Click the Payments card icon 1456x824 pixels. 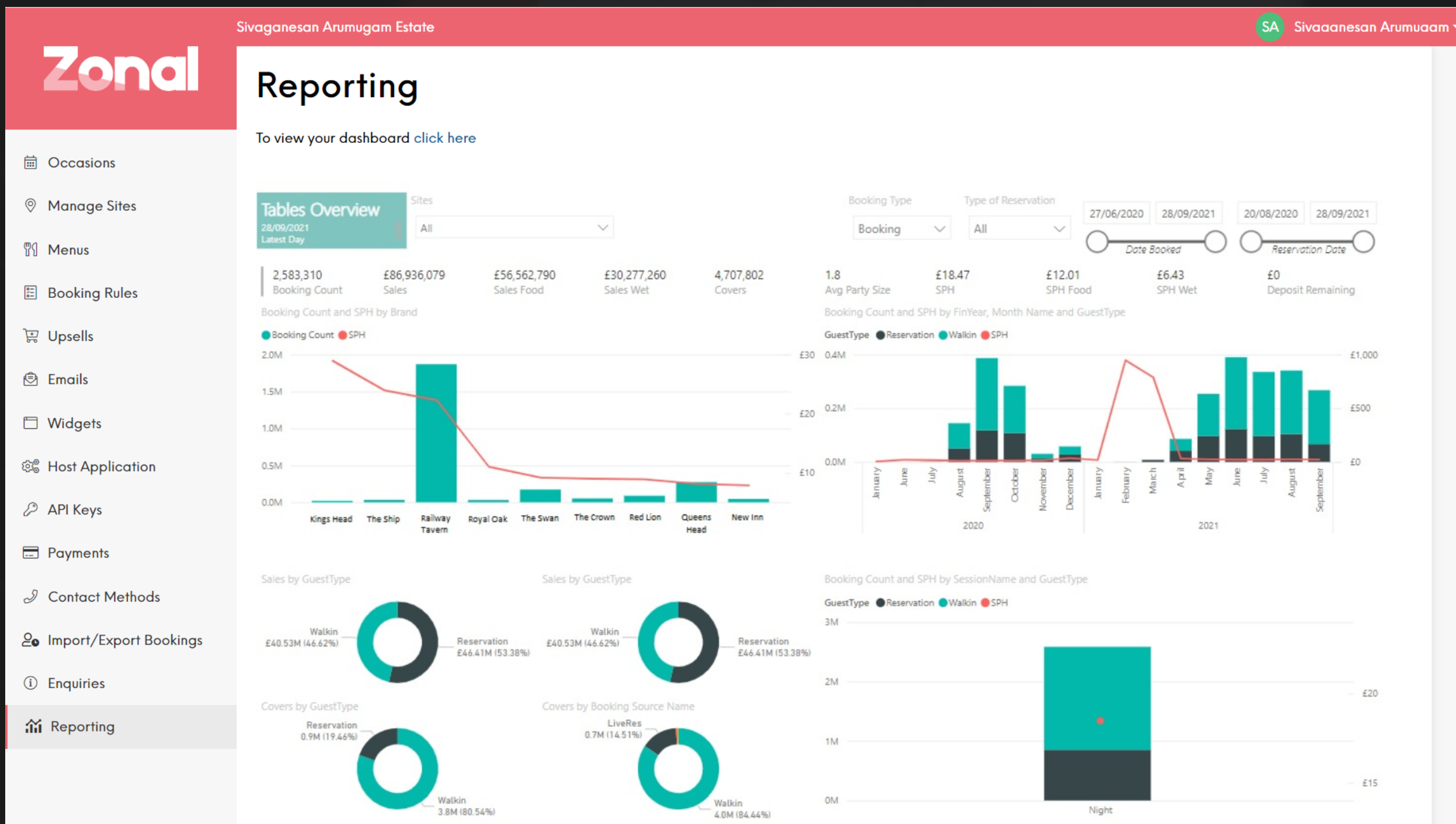[30, 553]
